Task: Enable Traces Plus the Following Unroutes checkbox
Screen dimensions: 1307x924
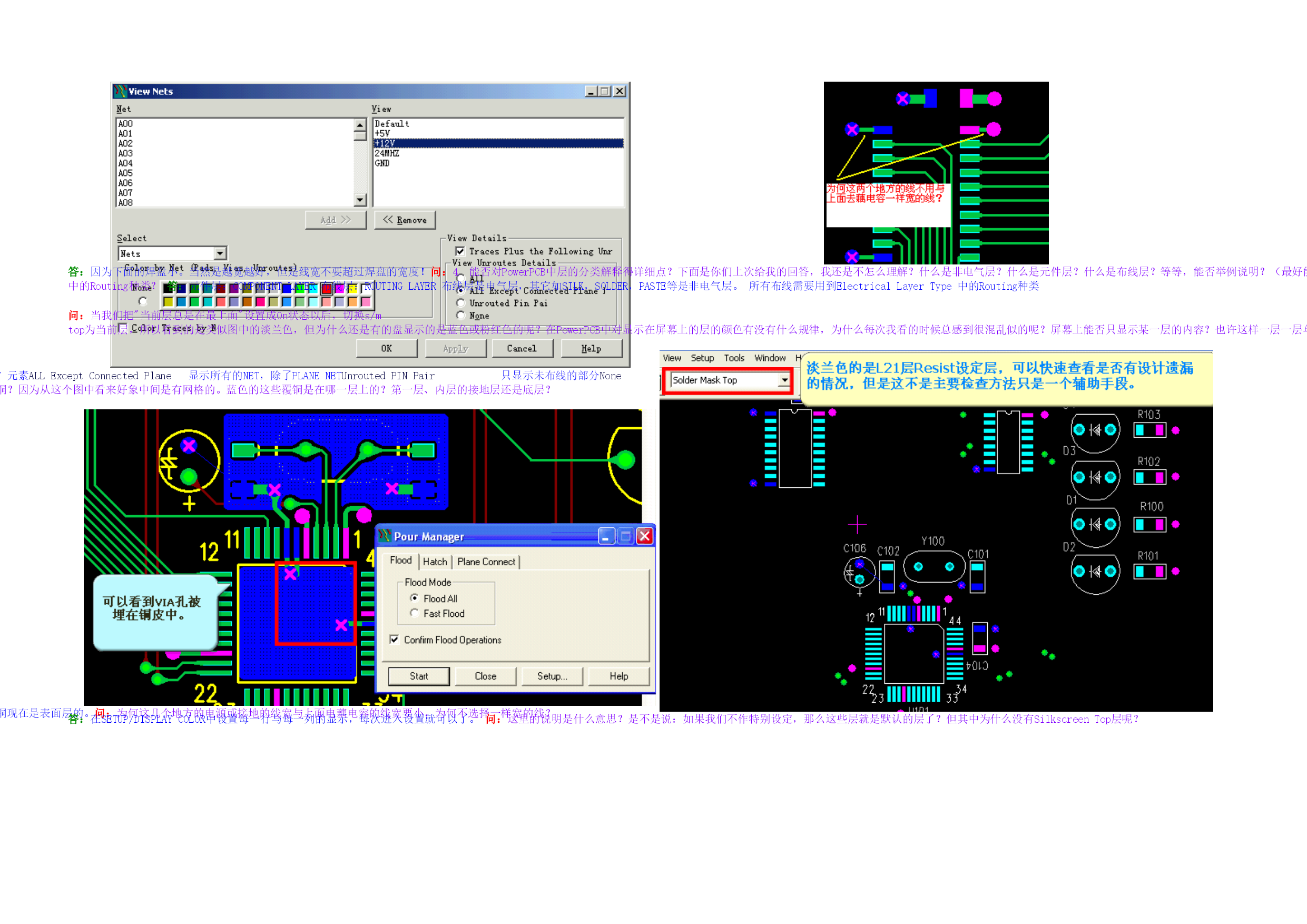Action: click(460, 251)
